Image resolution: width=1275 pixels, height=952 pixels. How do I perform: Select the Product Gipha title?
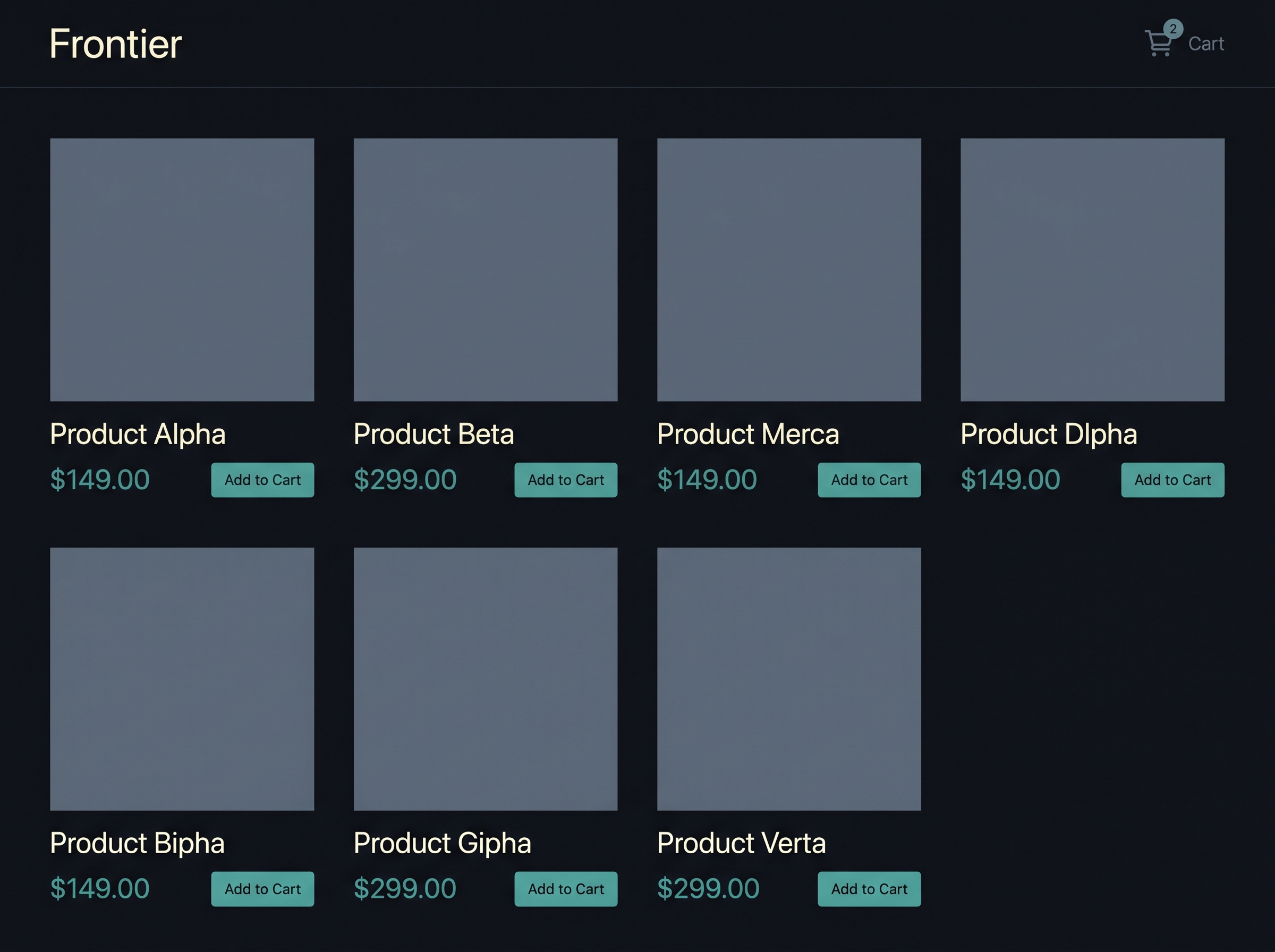pyautogui.click(x=443, y=844)
